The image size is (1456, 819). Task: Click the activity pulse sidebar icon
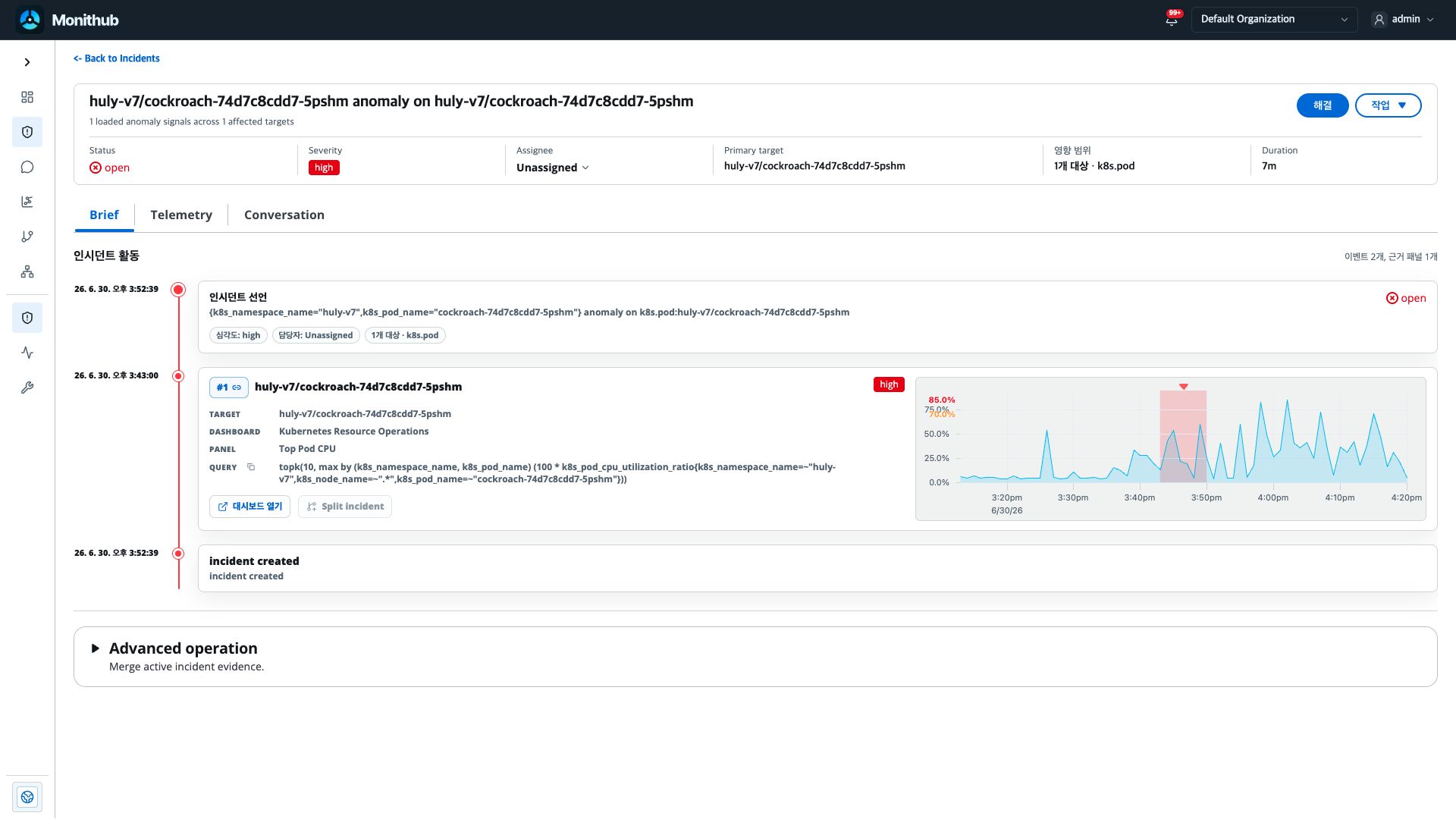[27, 353]
